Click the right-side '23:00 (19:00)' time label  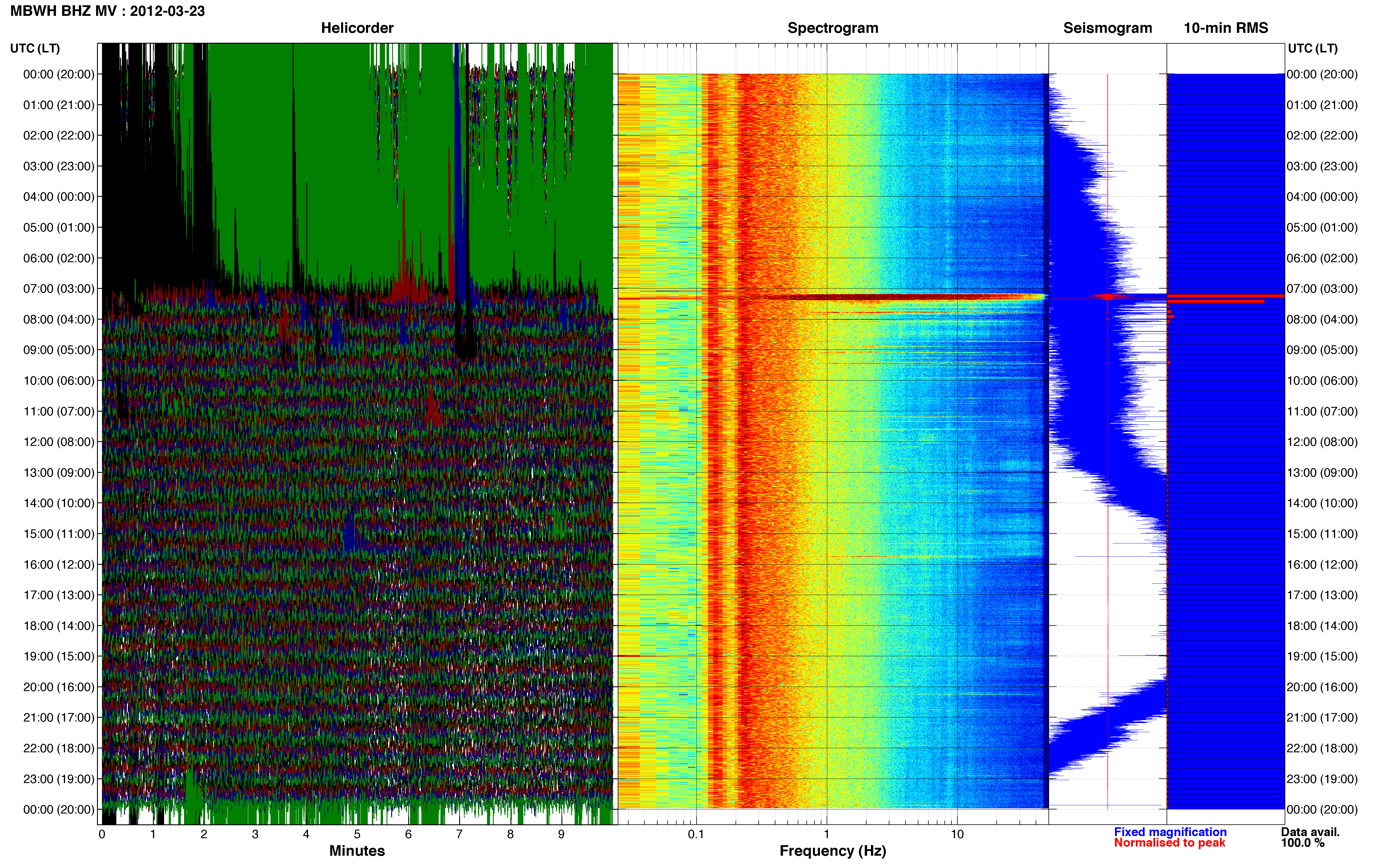point(1322,779)
